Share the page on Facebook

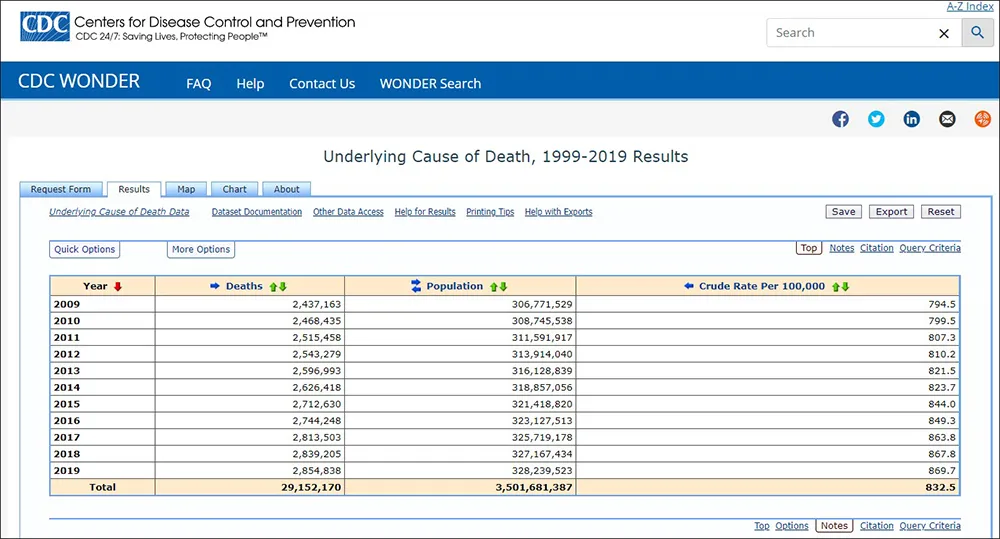coord(840,119)
